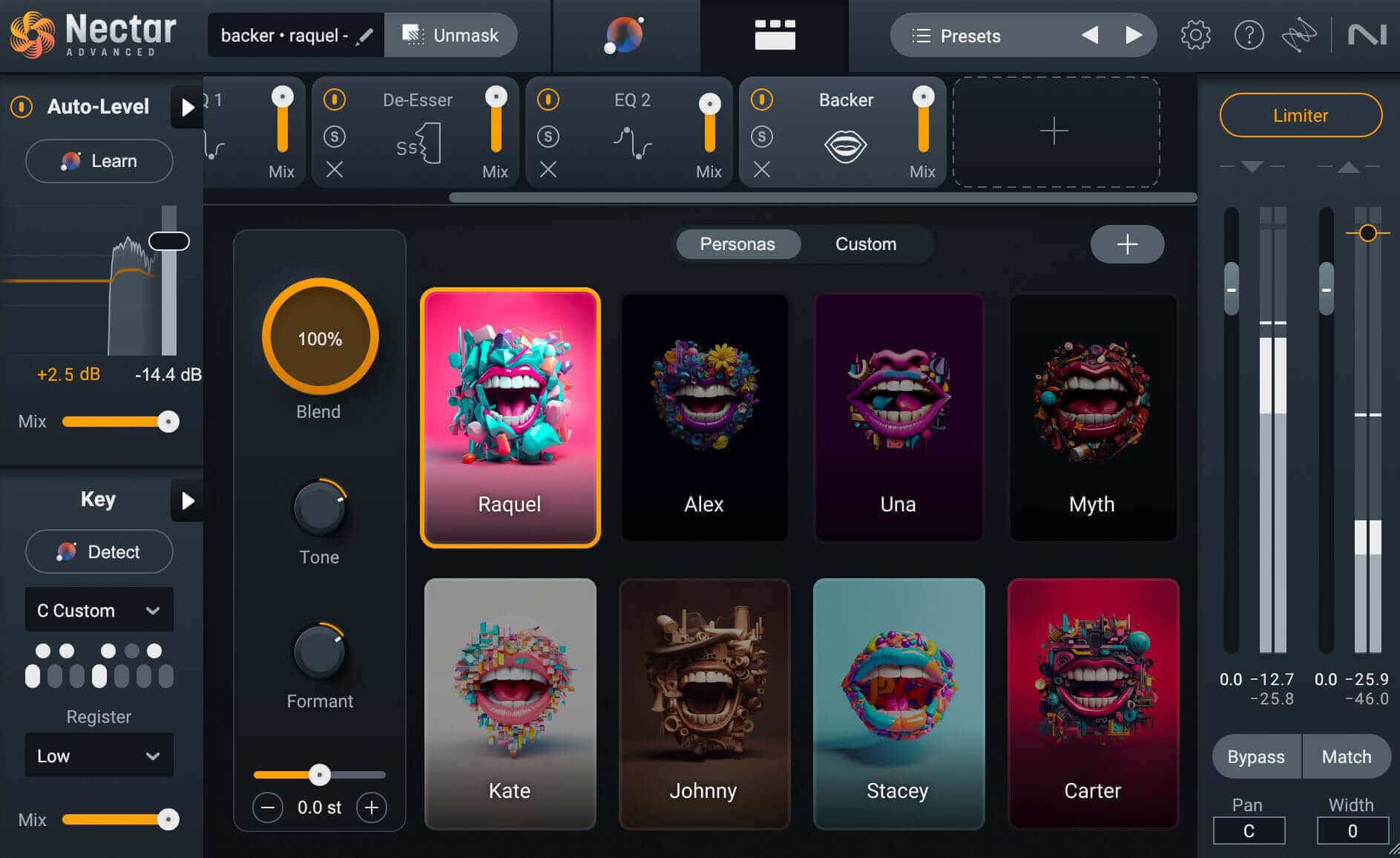Remove the Backer module

(x=762, y=170)
